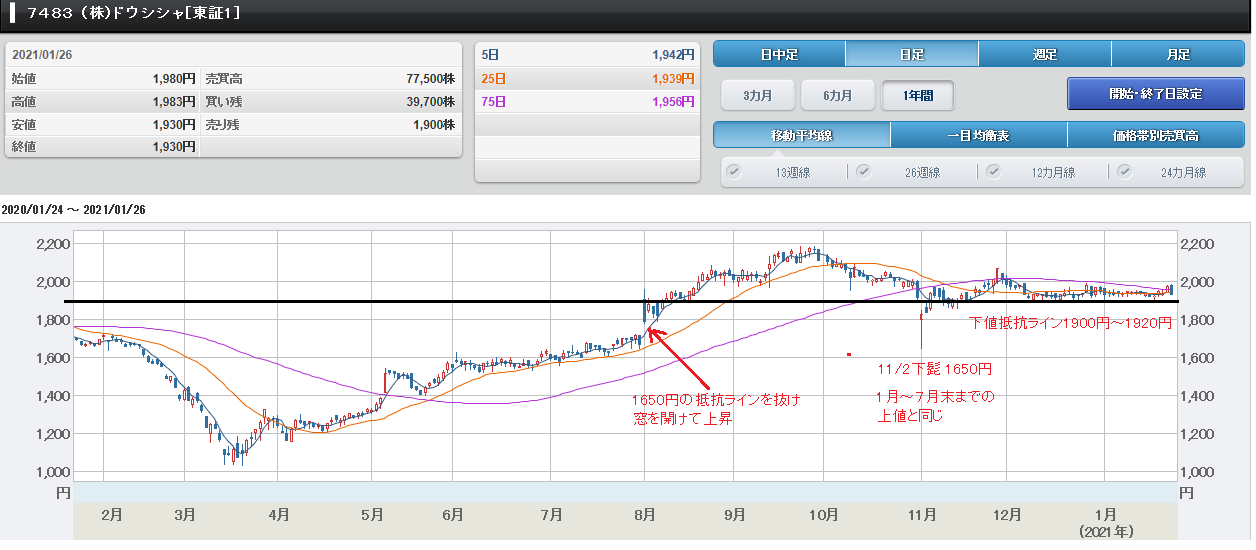Toggle the 13週線 checkbox

point(734,172)
